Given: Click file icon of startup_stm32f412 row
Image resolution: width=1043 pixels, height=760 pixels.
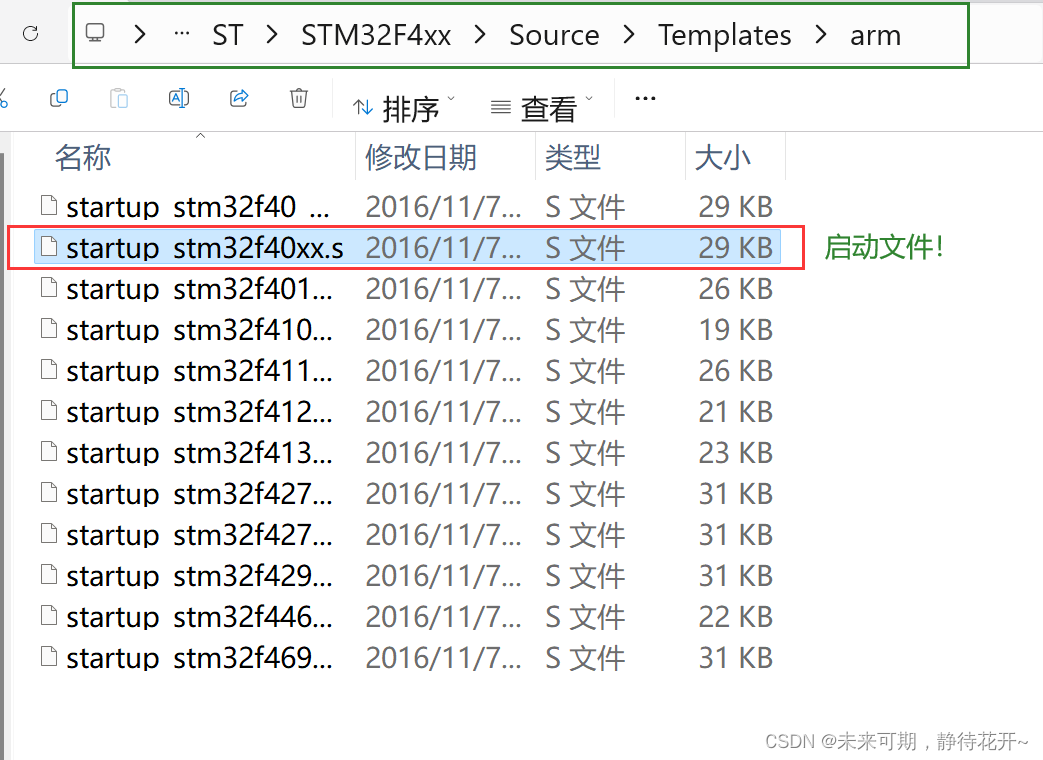Looking at the screenshot, I should coord(49,411).
